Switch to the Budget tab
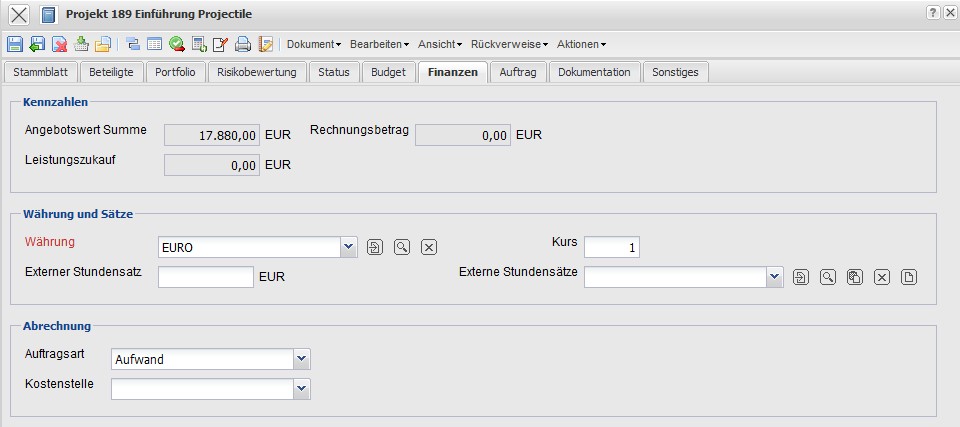This screenshot has height=427, width=960. [388, 72]
